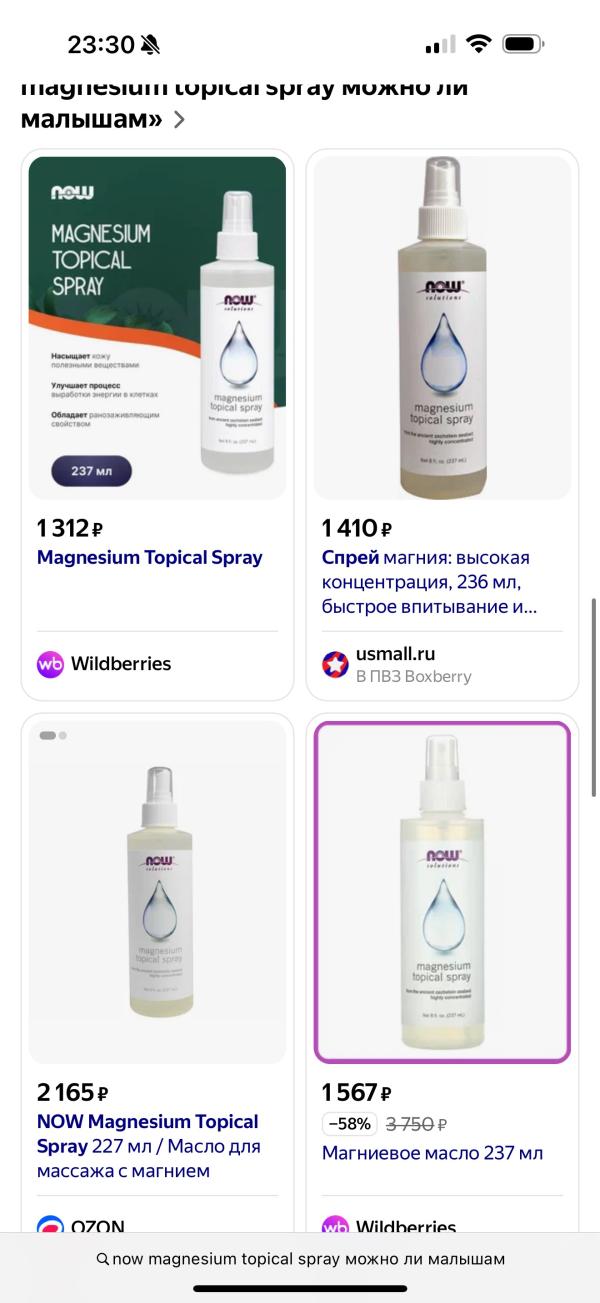Tap the battery indicator icon
This screenshot has width=600, height=1303.
click(x=523, y=44)
